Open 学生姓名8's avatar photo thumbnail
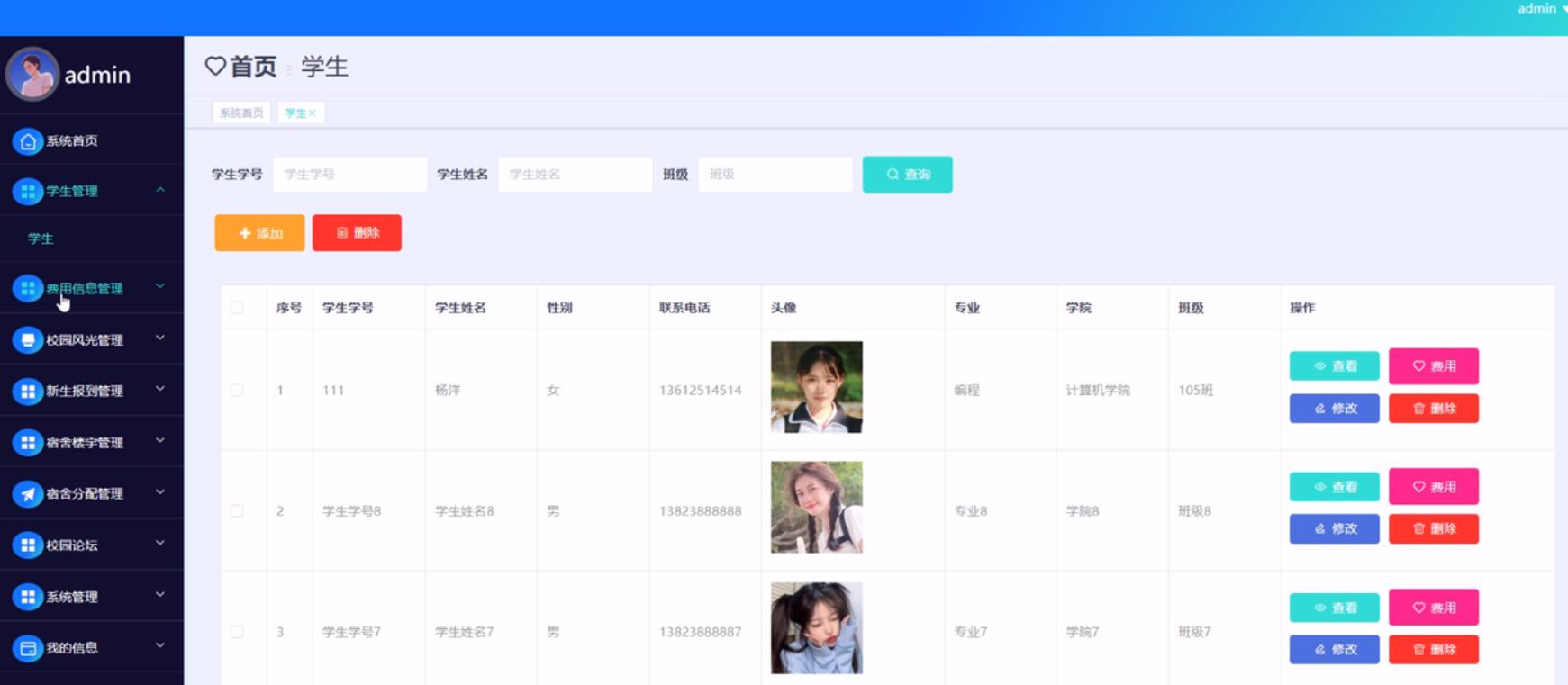Viewport: 1568px width, 685px height. click(x=817, y=508)
